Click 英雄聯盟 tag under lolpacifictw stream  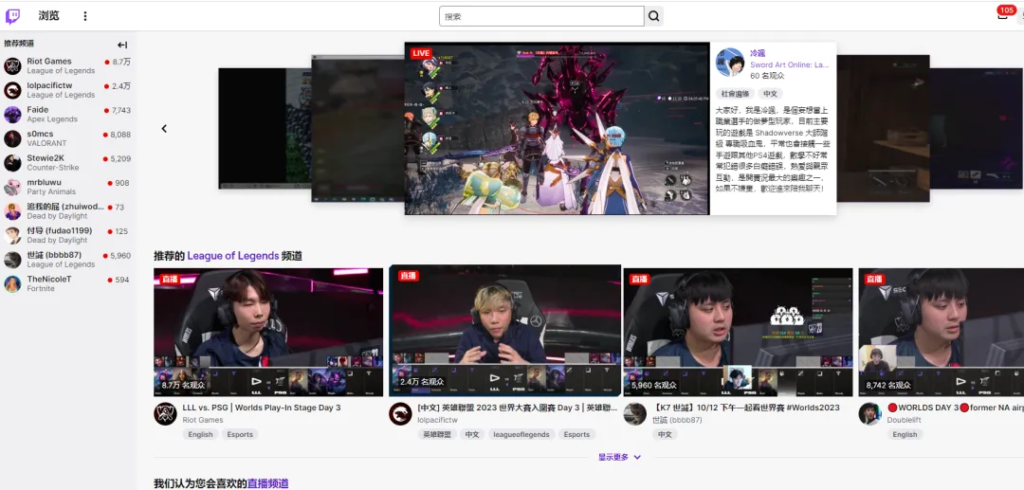pyautogui.click(x=437, y=434)
